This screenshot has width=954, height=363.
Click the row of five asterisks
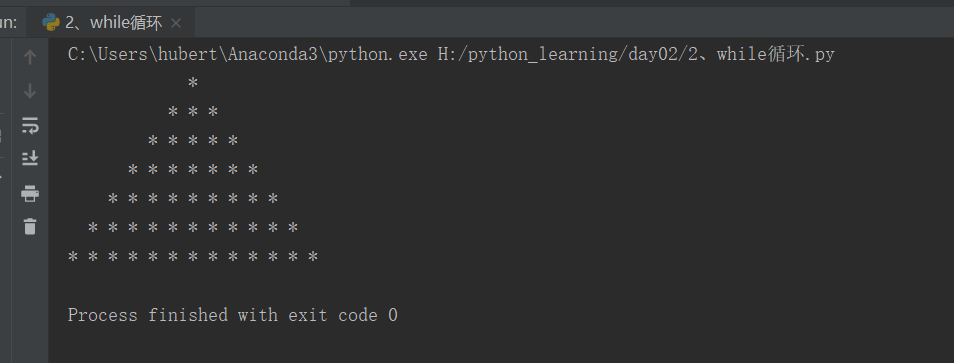pyautogui.click(x=193, y=141)
